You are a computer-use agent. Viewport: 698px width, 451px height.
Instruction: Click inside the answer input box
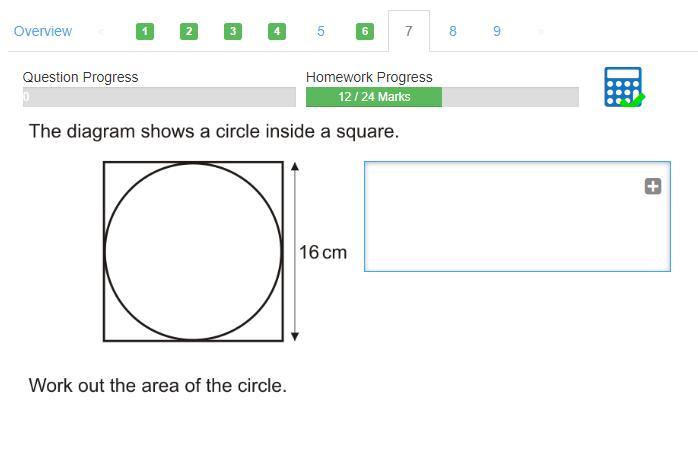click(517, 216)
